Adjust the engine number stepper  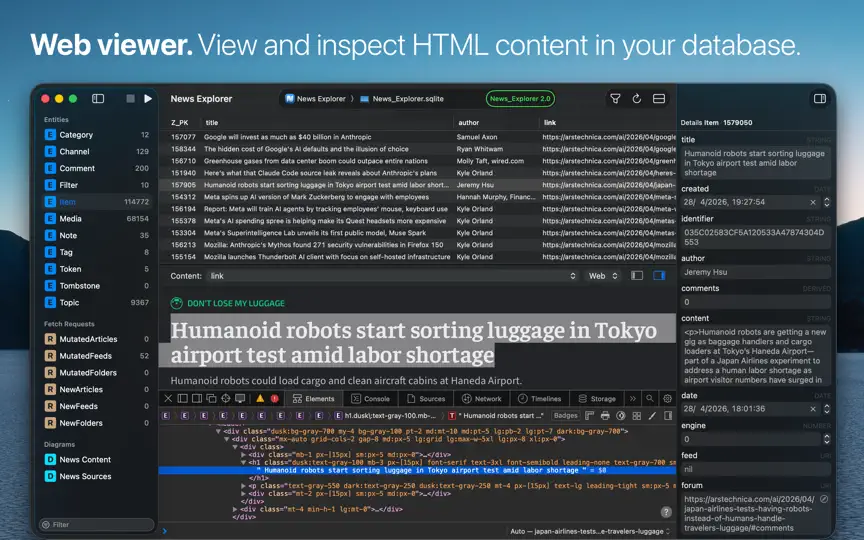tap(827, 439)
